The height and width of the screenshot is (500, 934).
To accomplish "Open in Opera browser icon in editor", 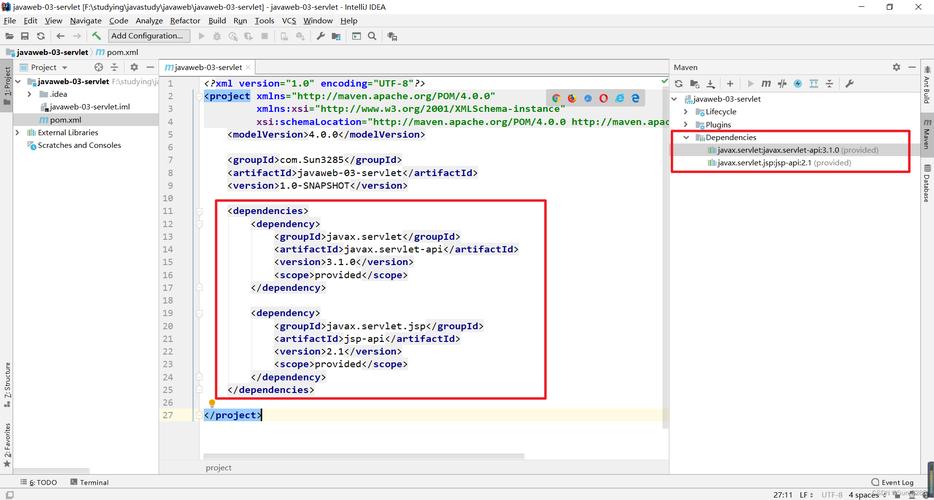I will [x=603, y=98].
